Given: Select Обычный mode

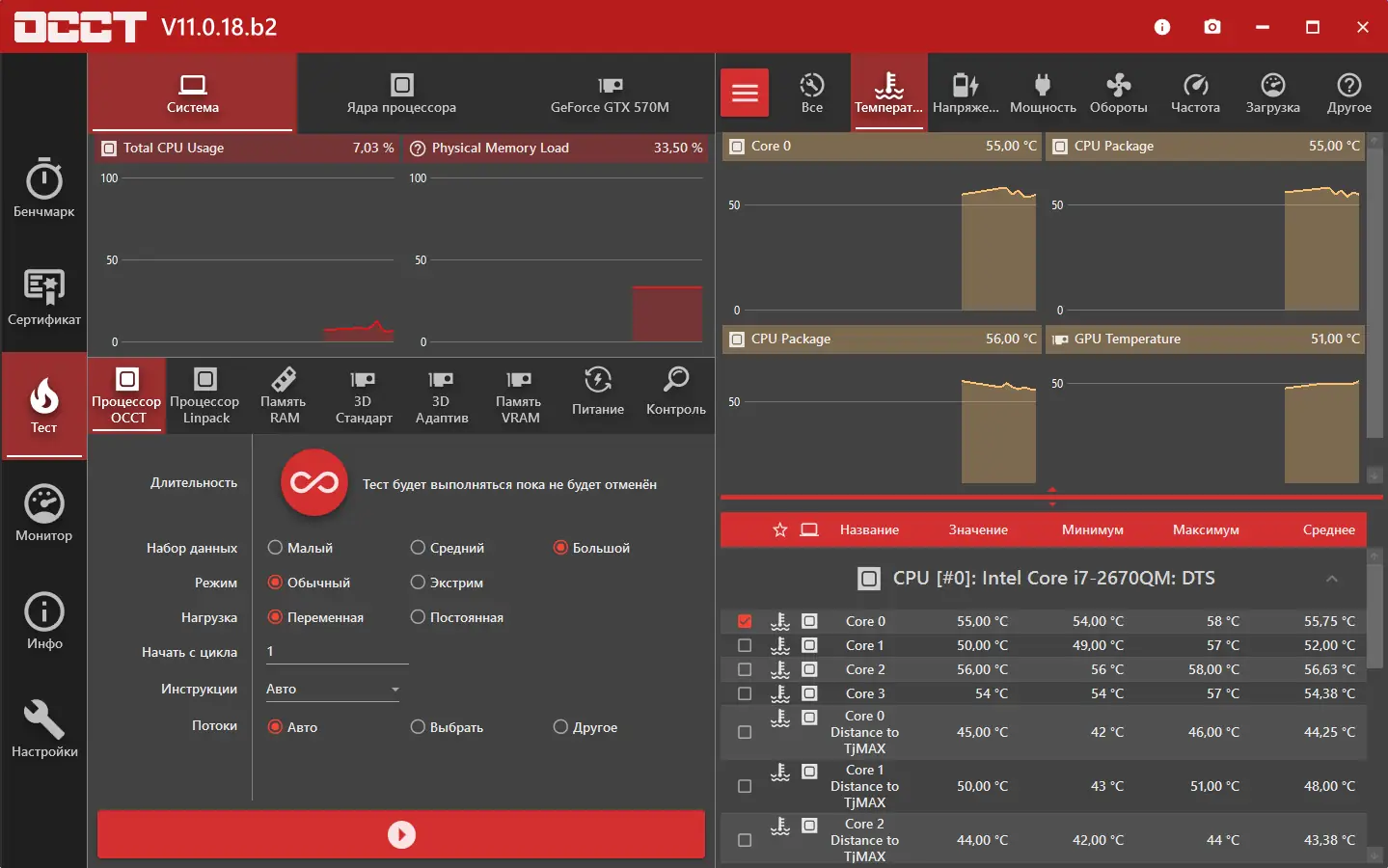Looking at the screenshot, I should 309,583.
